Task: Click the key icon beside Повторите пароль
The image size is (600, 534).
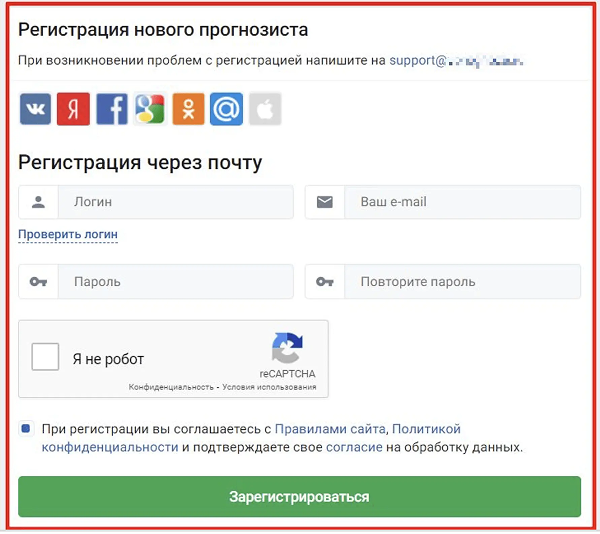Action: (x=325, y=282)
